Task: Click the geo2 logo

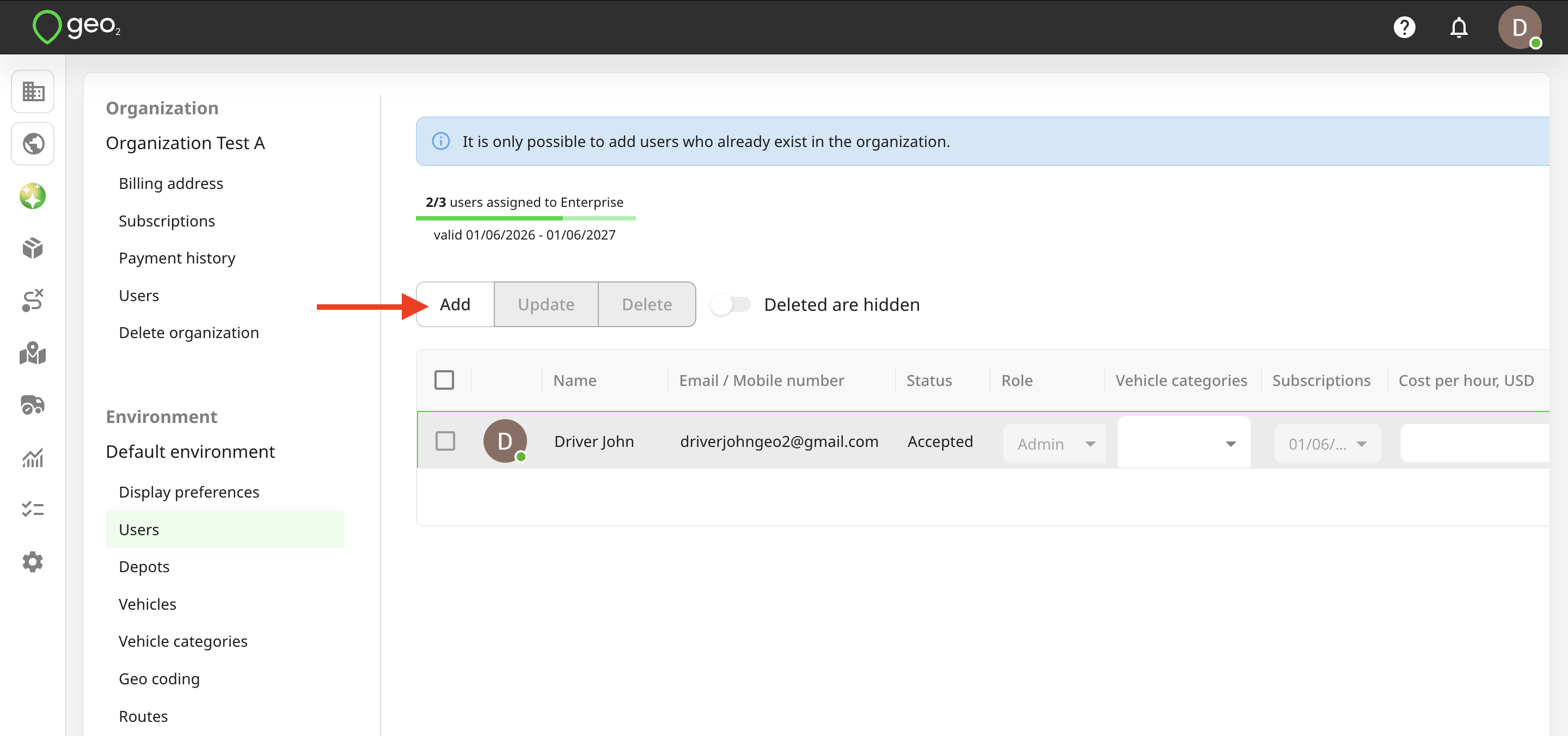Action: tap(77, 26)
